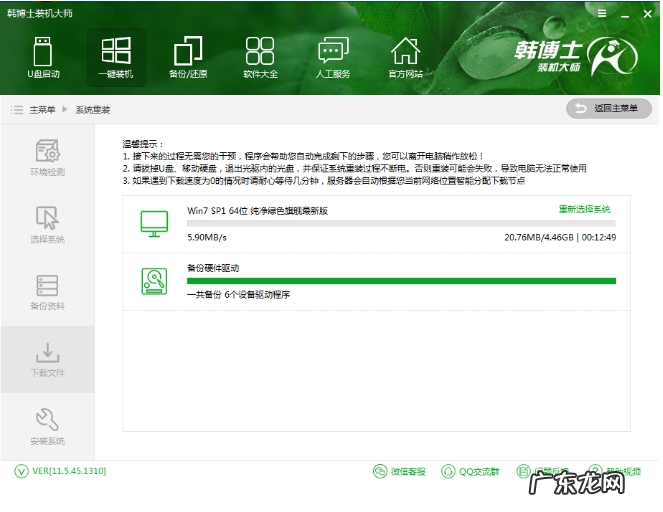Image resolution: width=663 pixels, height=512 pixels.
Task: Click the 主菜单 breadcrumb list icon
Action: coord(16,110)
